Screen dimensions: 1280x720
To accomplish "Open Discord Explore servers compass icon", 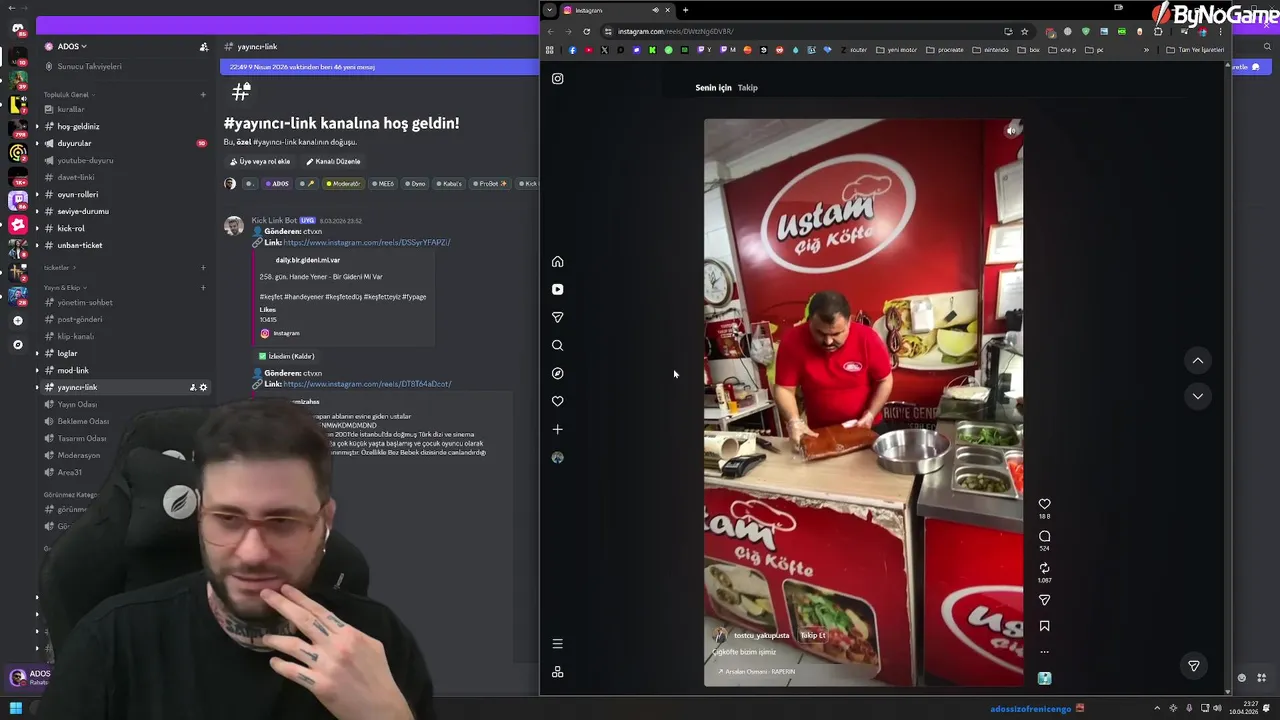I will (17, 345).
